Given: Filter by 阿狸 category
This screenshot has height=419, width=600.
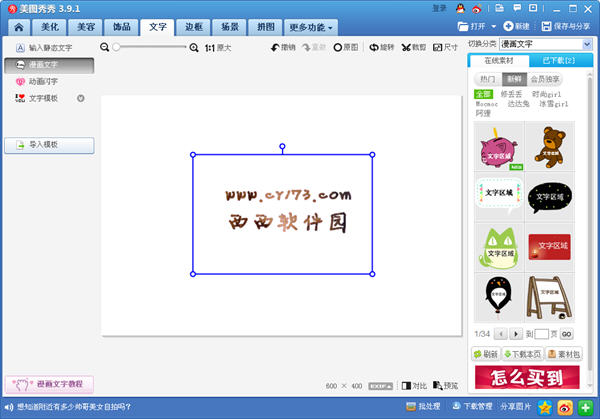Looking at the screenshot, I should pos(483,113).
